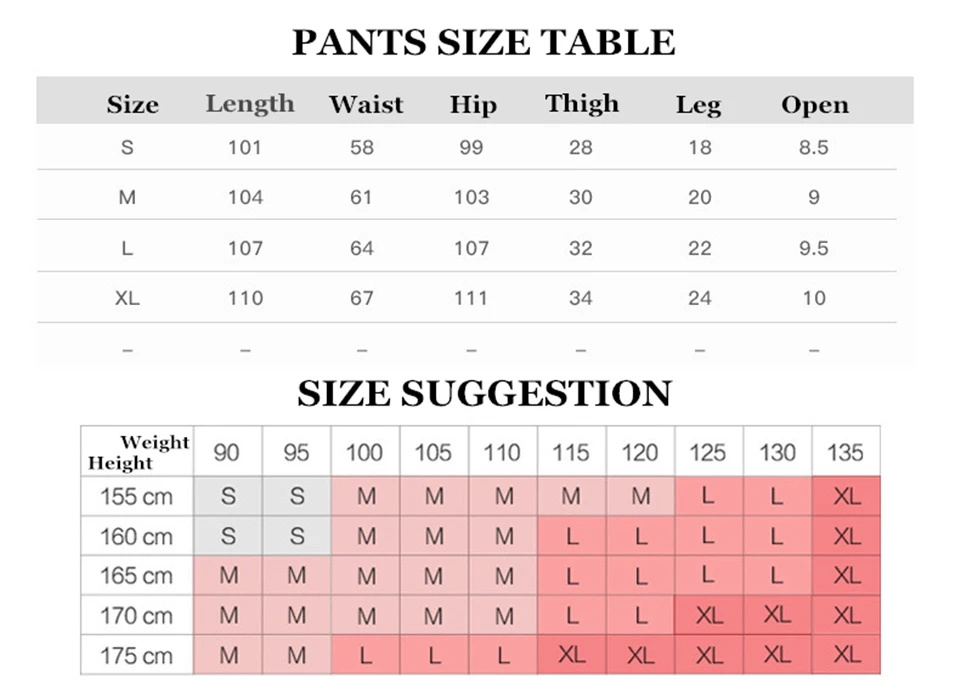Select the Waist column header
Viewport: 960px width, 690px height.
tap(366, 104)
